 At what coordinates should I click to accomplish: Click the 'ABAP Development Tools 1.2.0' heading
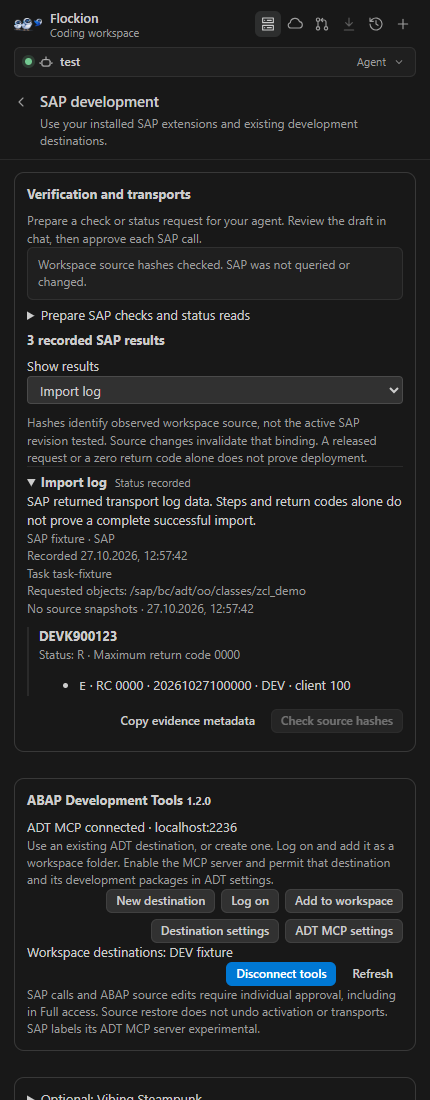pyautogui.click(x=119, y=800)
